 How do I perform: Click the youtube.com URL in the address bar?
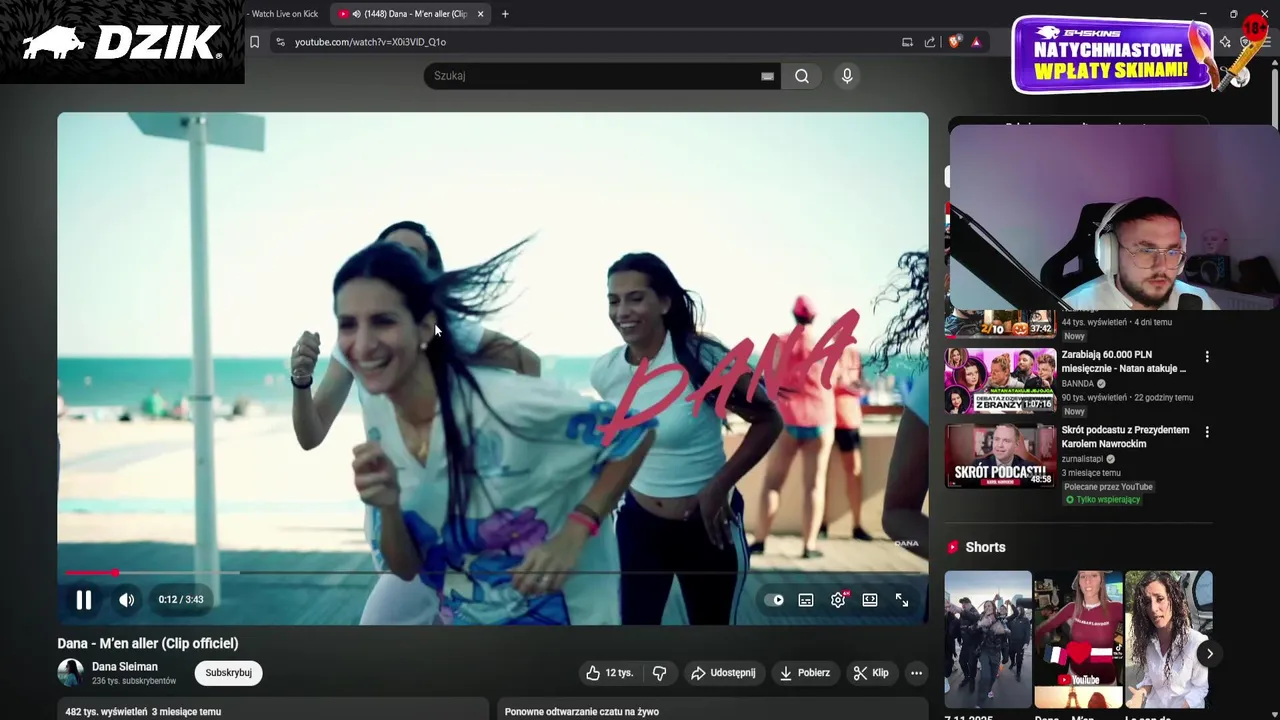click(370, 42)
